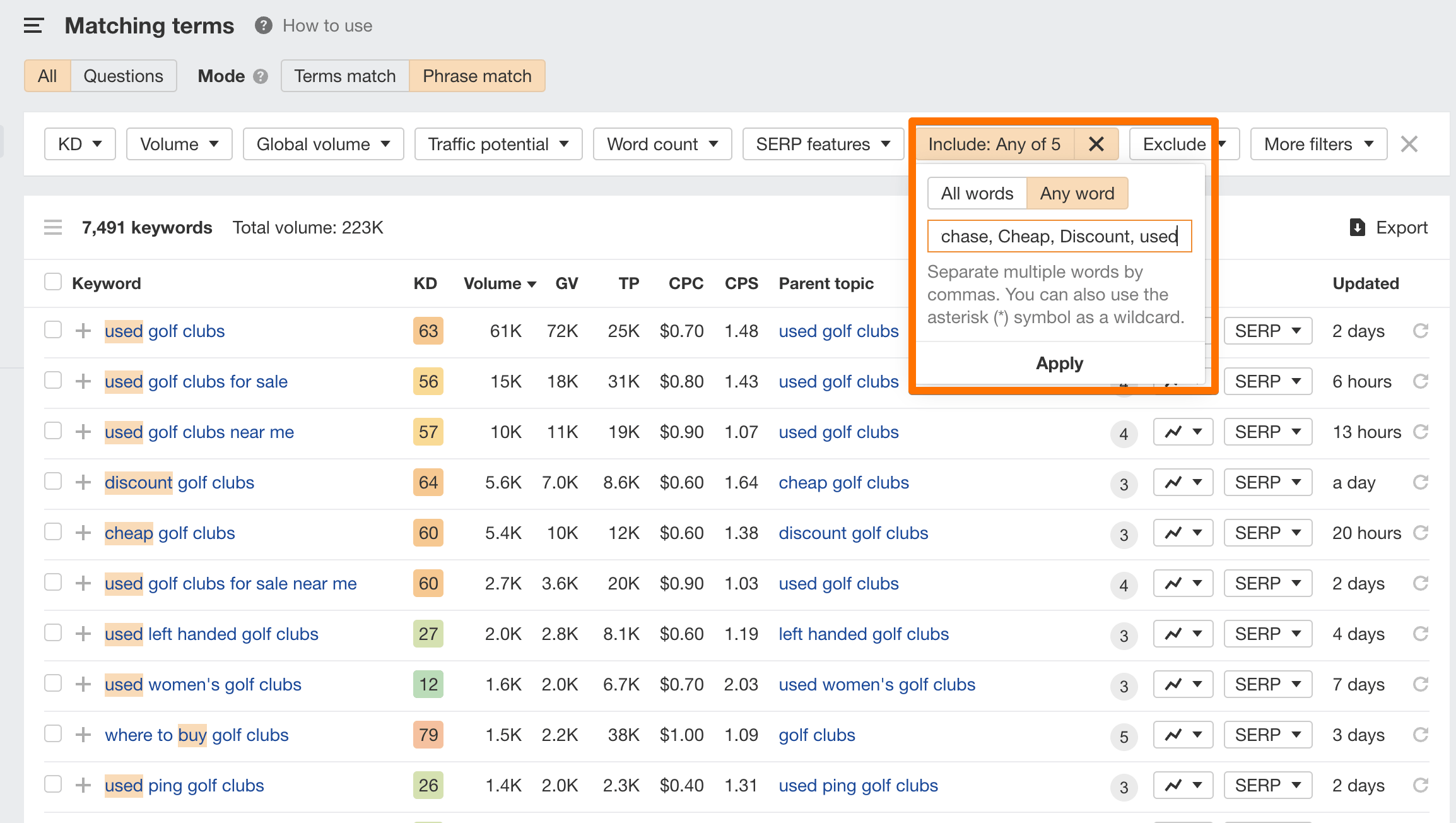Open parent topic 'left handed golf clubs'

(863, 634)
